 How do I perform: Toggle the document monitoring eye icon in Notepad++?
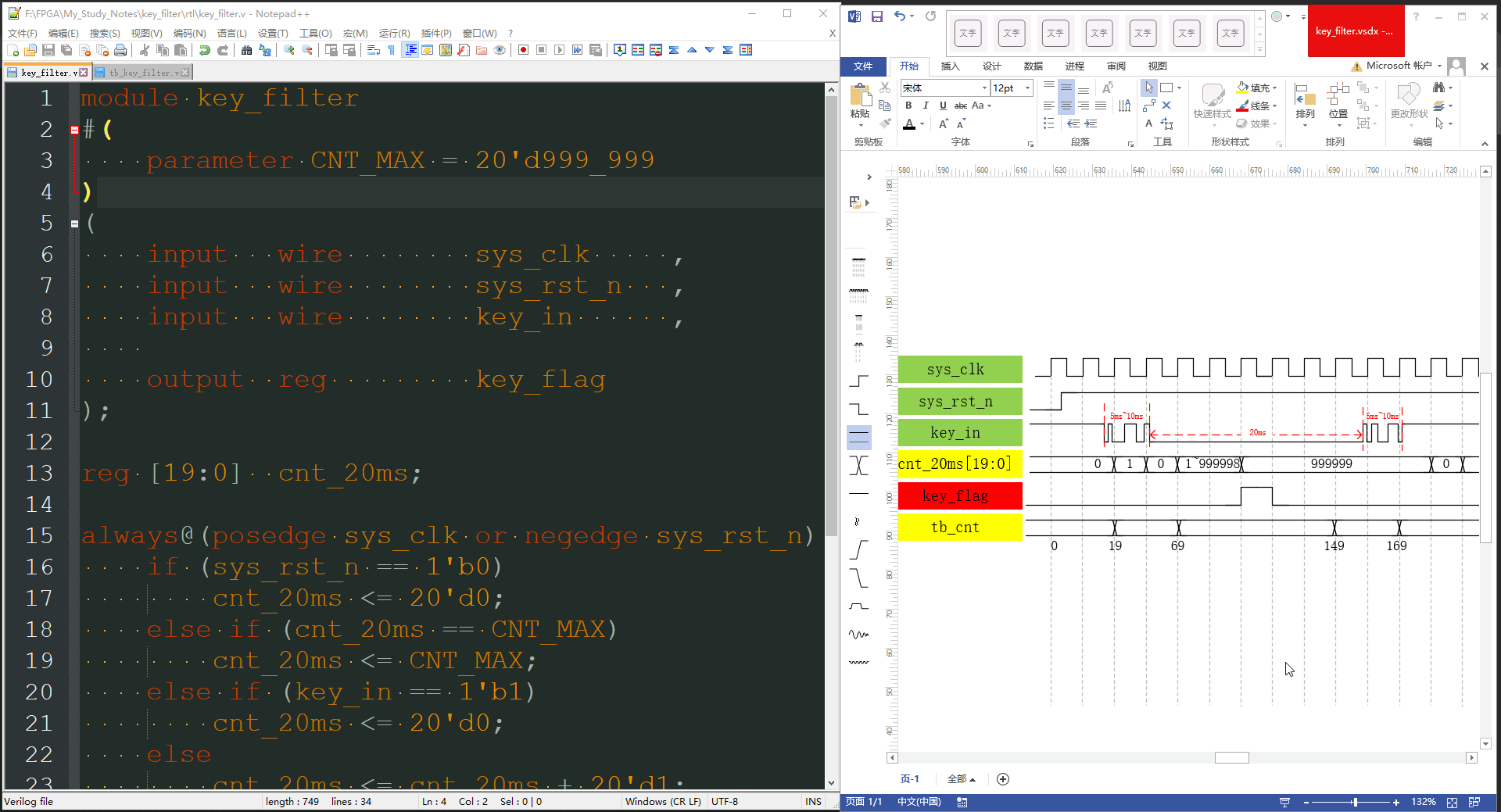(x=500, y=50)
